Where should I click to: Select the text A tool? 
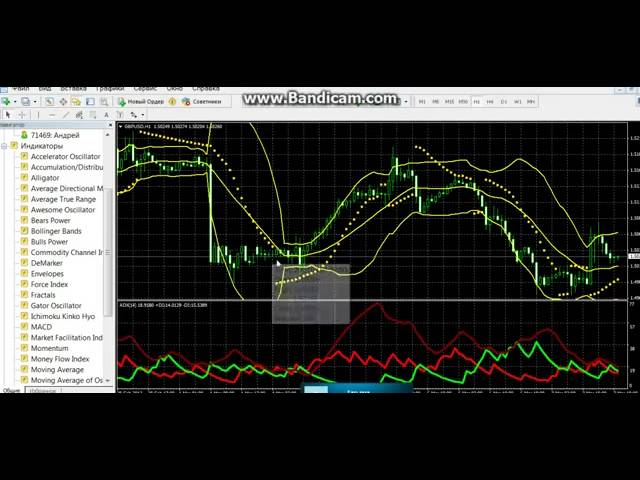[107, 115]
